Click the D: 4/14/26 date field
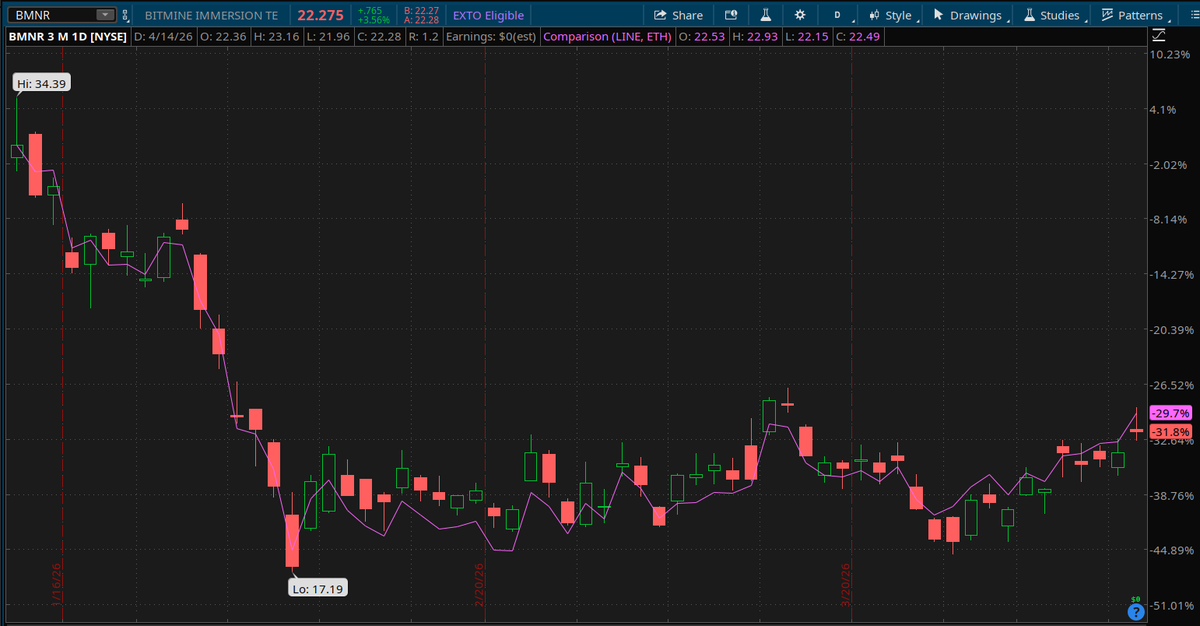The height and width of the screenshot is (626, 1200). coord(164,37)
